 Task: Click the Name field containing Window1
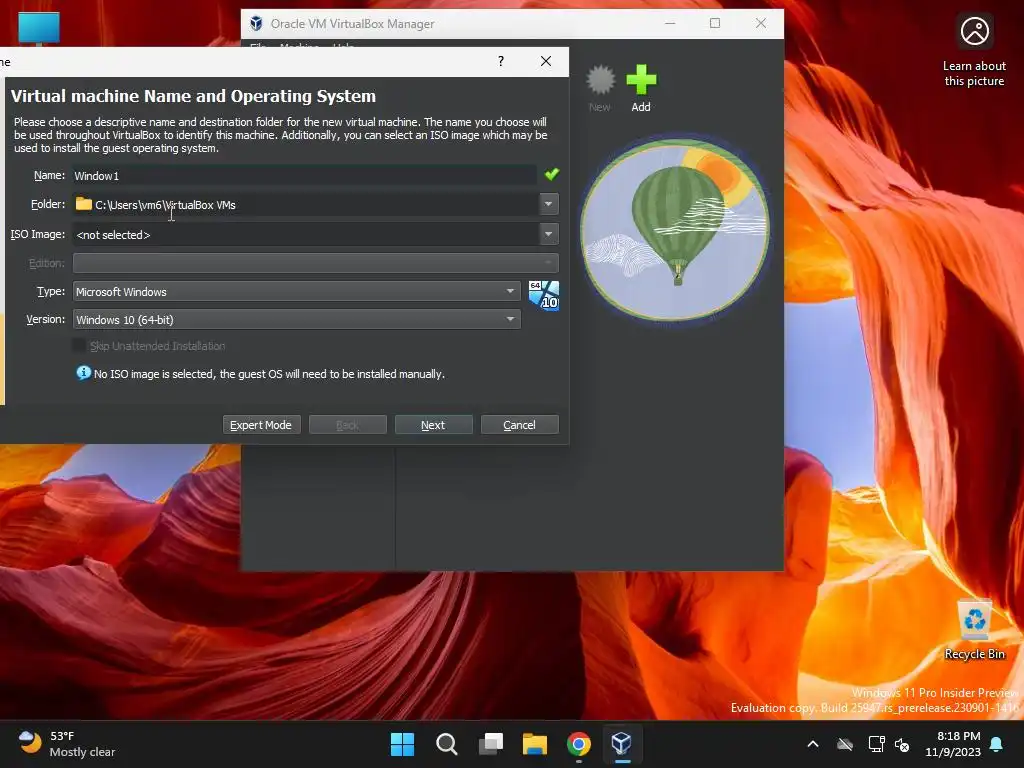click(304, 175)
